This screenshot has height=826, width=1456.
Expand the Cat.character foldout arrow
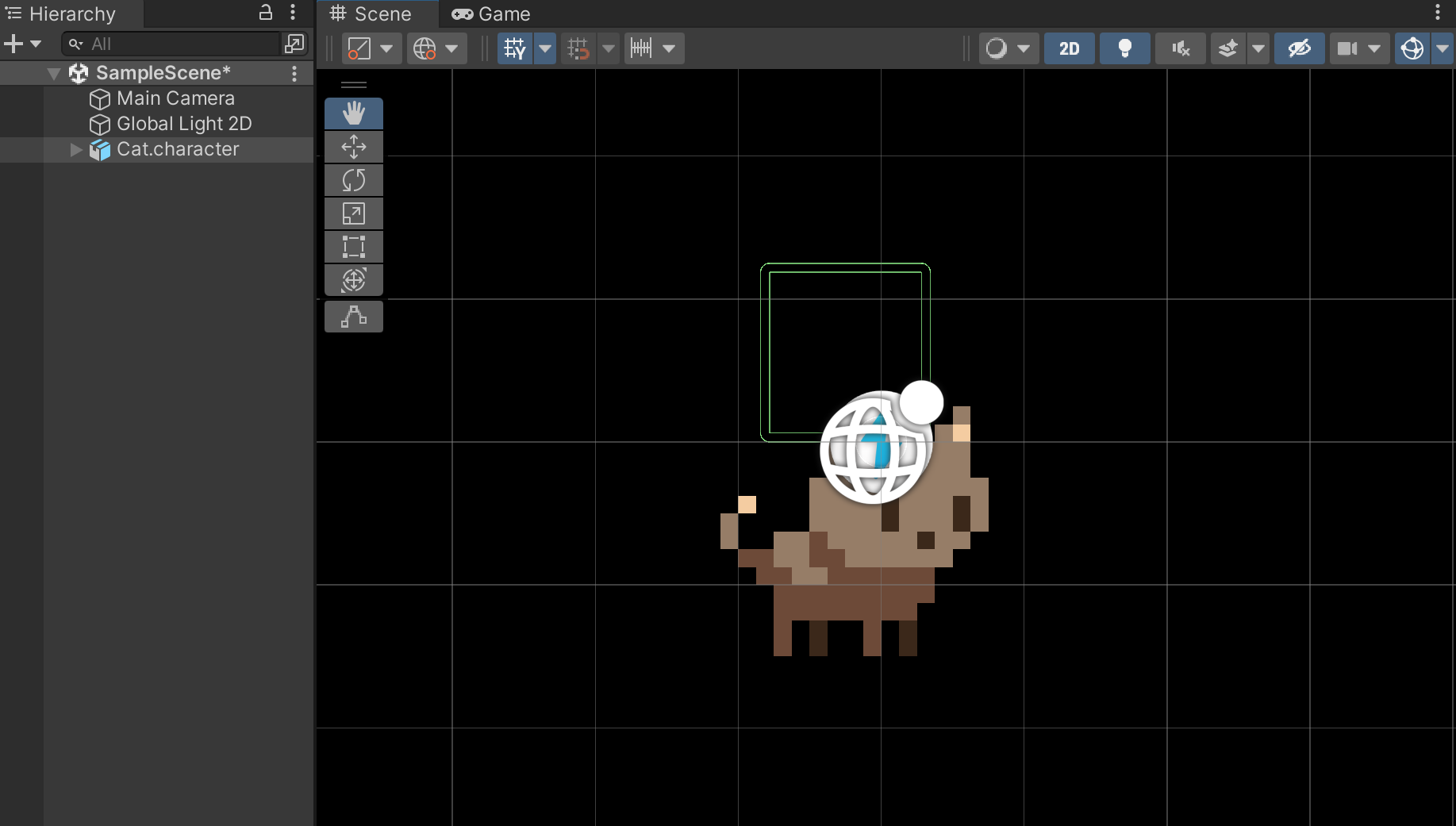point(76,149)
